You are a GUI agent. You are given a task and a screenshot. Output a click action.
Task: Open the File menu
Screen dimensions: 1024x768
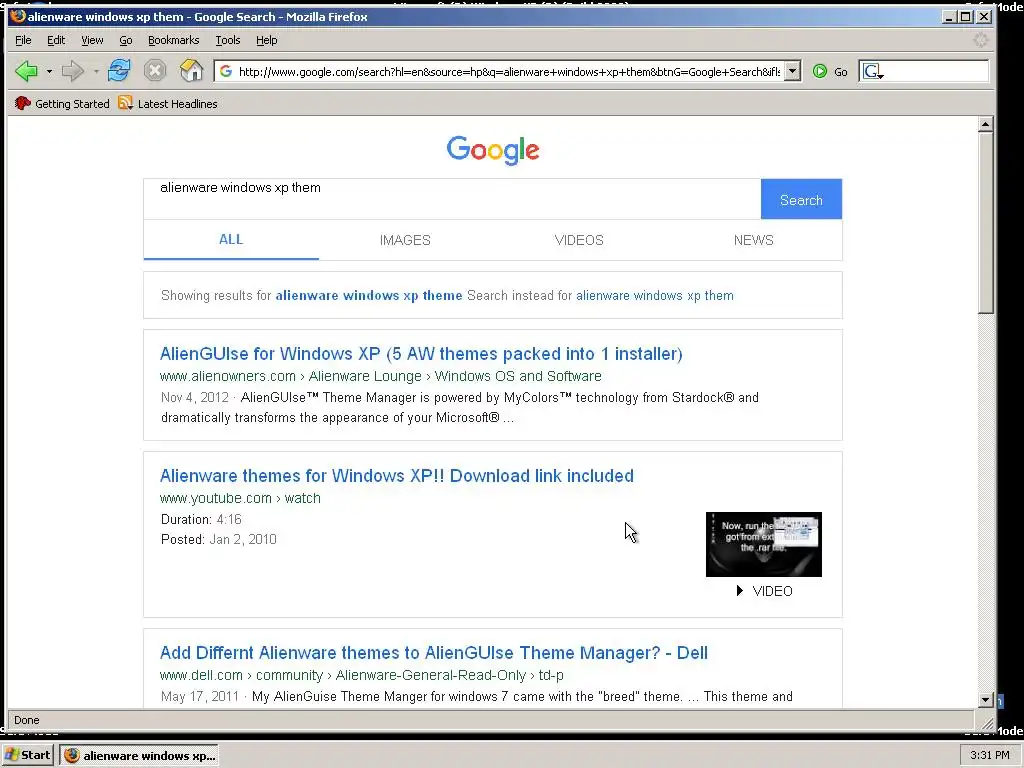(x=23, y=40)
